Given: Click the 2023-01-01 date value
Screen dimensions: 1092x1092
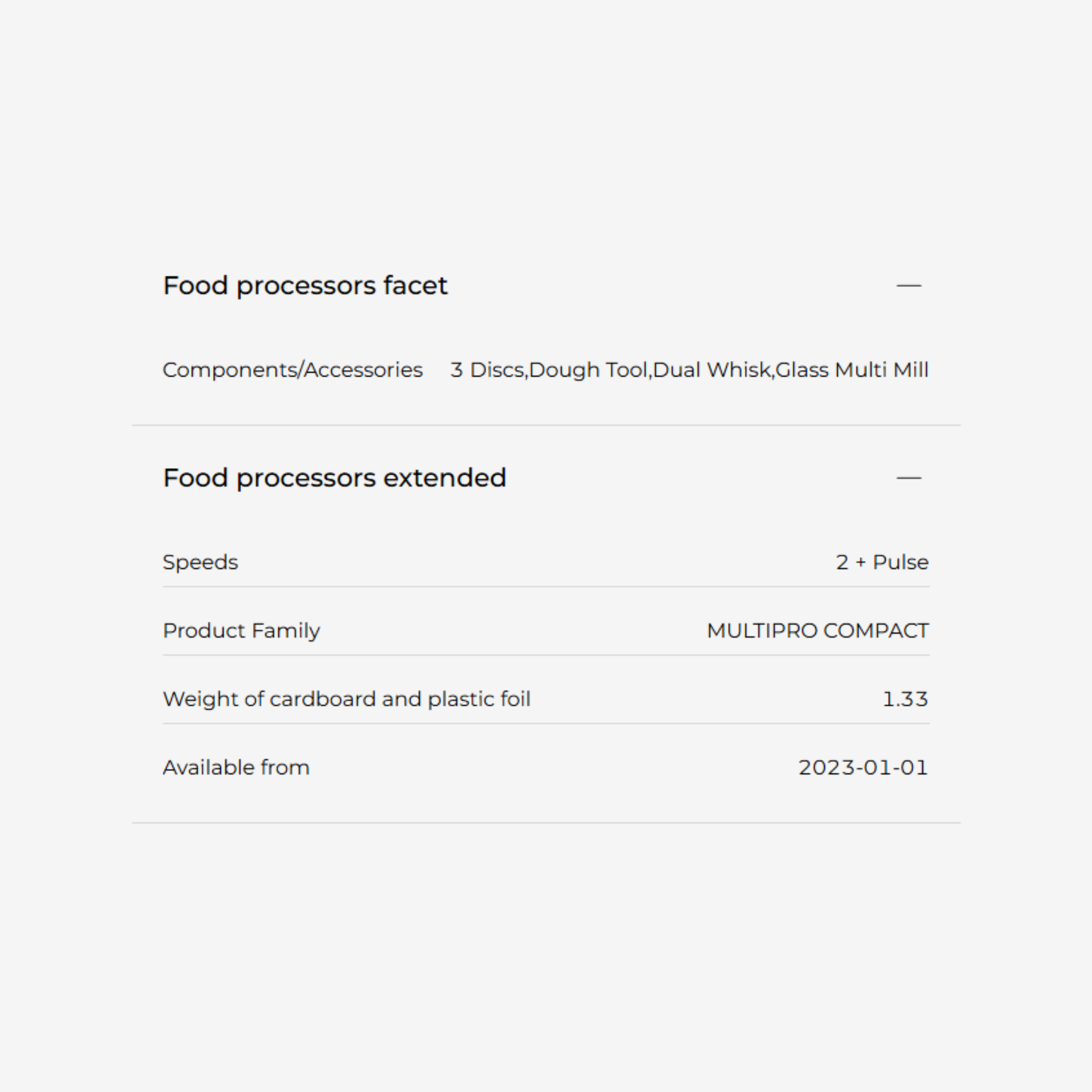Looking at the screenshot, I should (x=863, y=768).
